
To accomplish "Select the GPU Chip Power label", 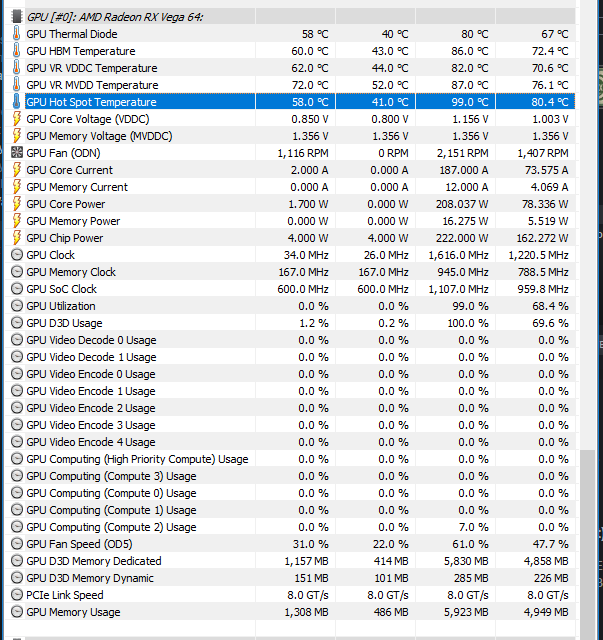I will [65, 238].
